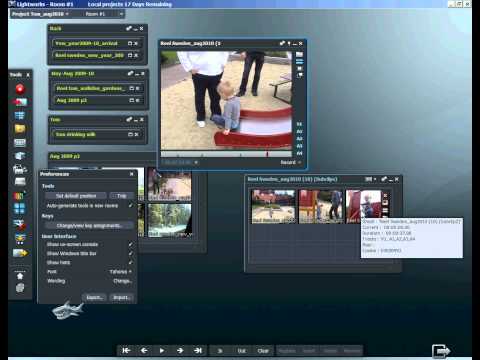The height and width of the screenshot is (360, 480).
Task: Open the video player tool below Record
Action: click(x=20, y=102)
